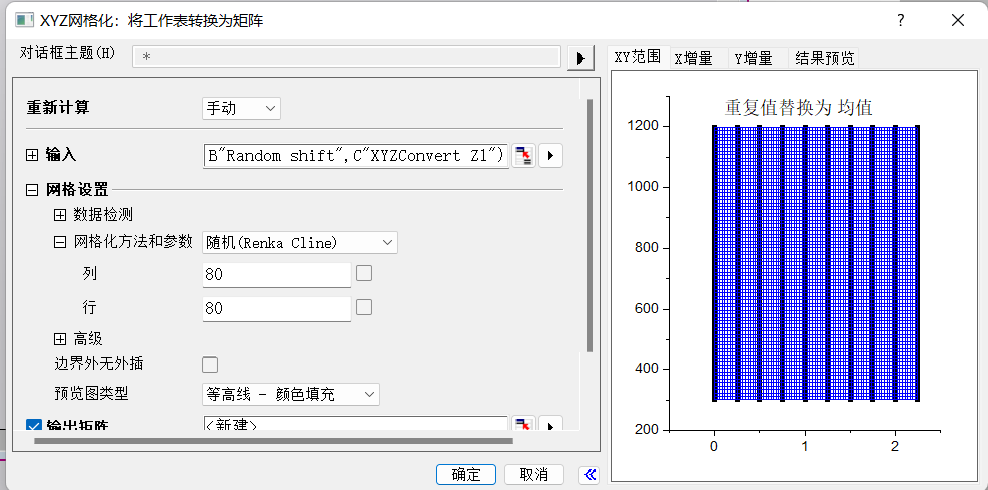Click the 取消 button

click(x=534, y=474)
